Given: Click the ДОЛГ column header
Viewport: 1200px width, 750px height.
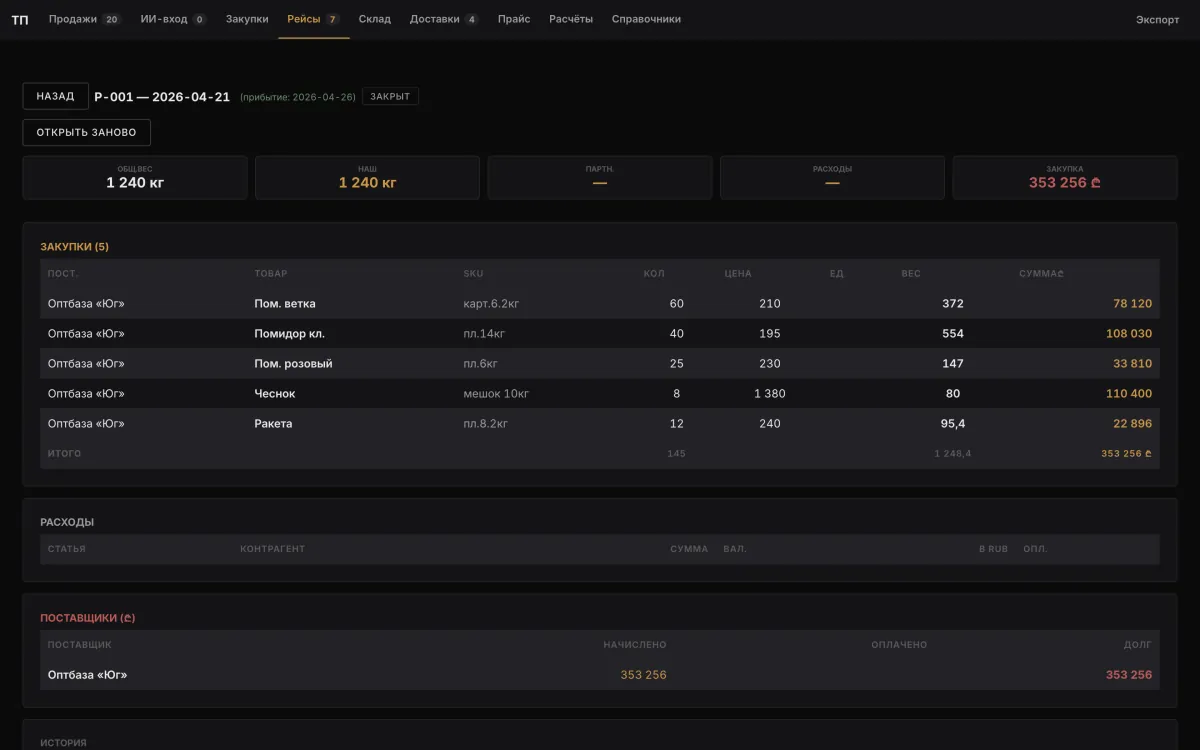Looking at the screenshot, I should coord(1138,645).
